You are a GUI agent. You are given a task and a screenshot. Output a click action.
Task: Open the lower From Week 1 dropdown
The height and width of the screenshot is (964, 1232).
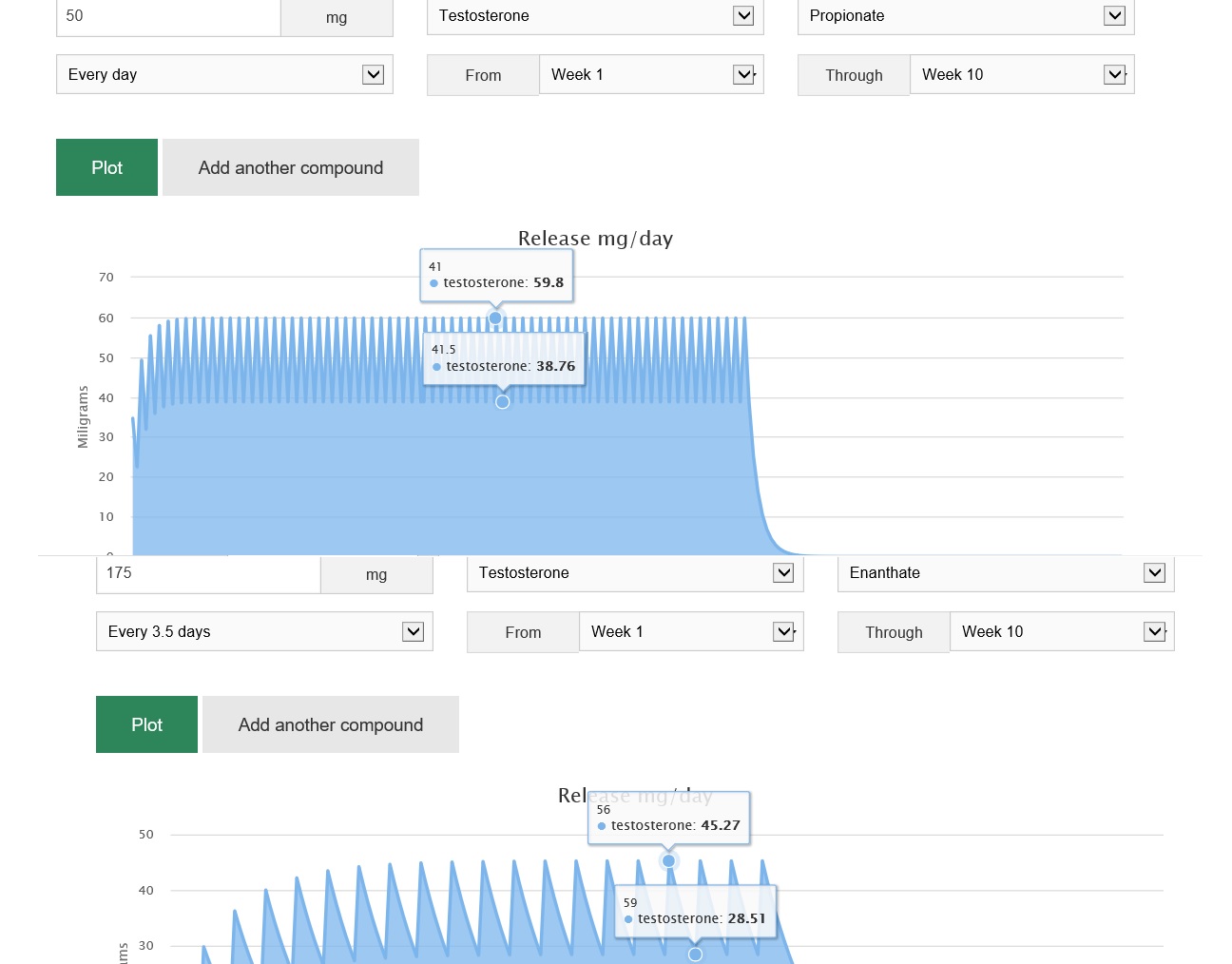pyautogui.click(x=691, y=632)
